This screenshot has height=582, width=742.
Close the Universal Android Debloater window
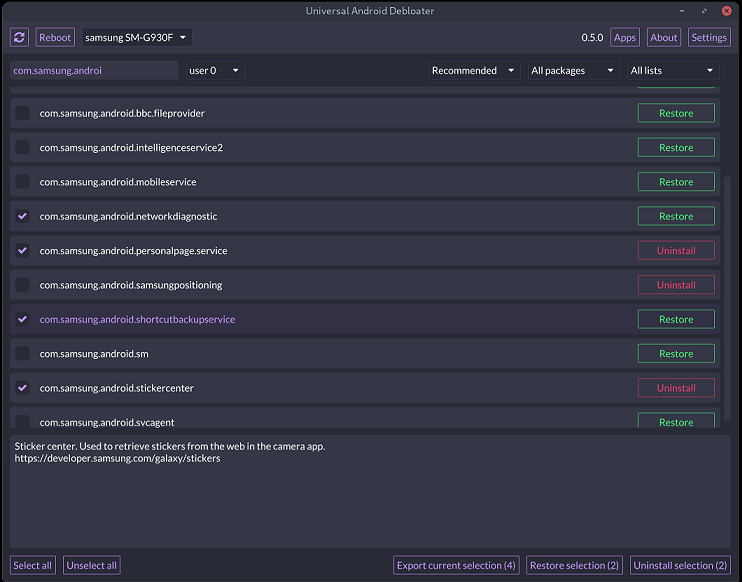coord(726,10)
